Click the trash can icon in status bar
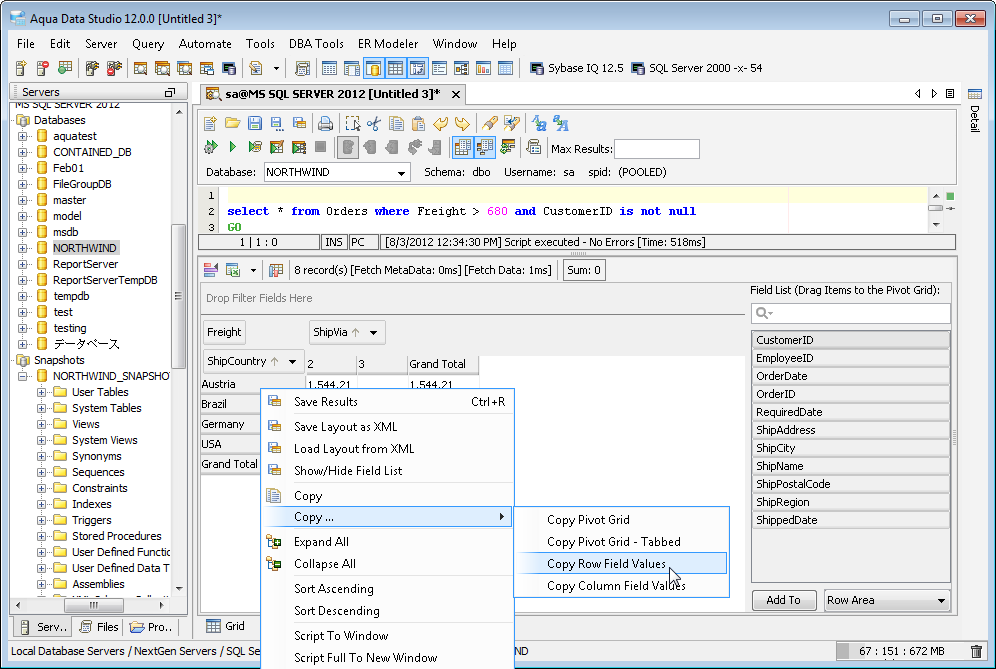This screenshot has width=996, height=669. point(976,651)
